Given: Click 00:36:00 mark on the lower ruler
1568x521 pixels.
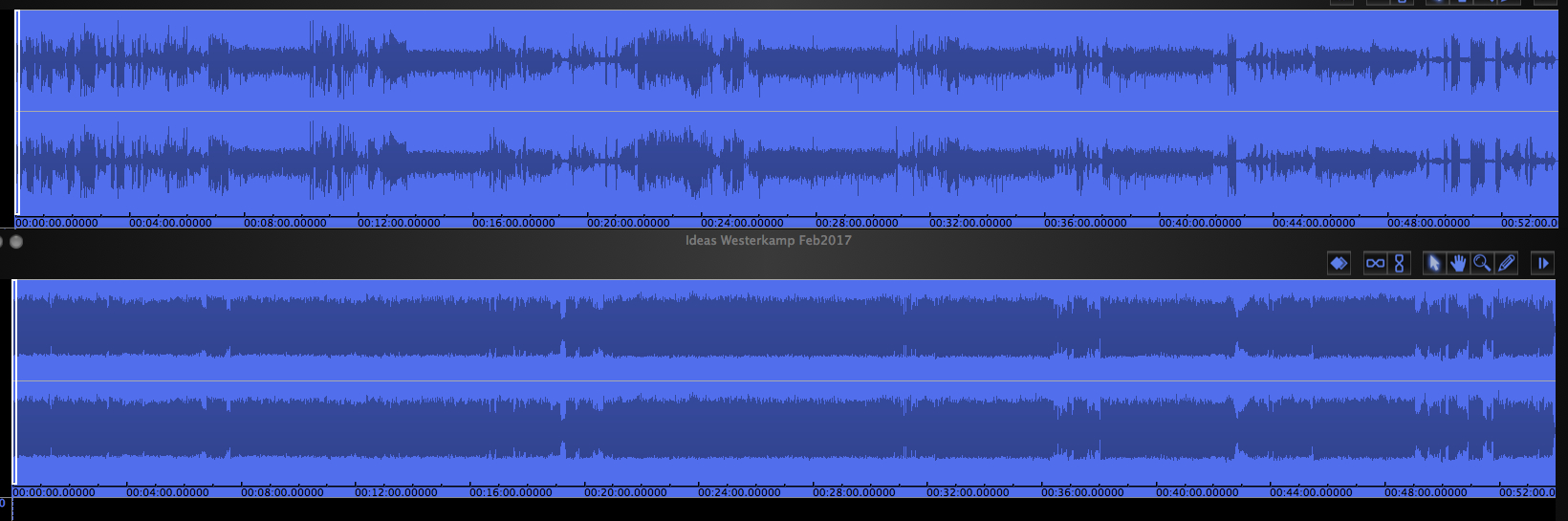Looking at the screenshot, I should [x=1082, y=492].
